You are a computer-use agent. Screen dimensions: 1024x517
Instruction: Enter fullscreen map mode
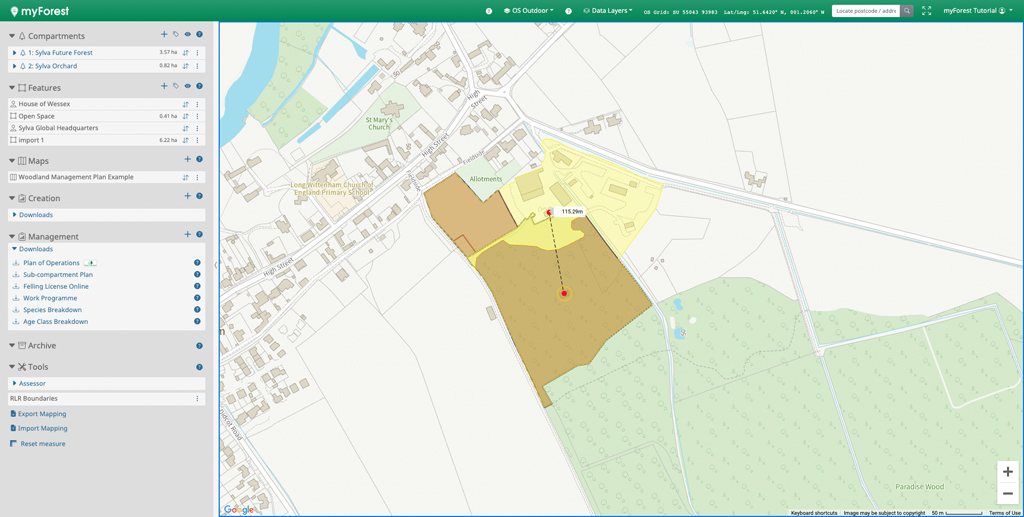pos(926,11)
